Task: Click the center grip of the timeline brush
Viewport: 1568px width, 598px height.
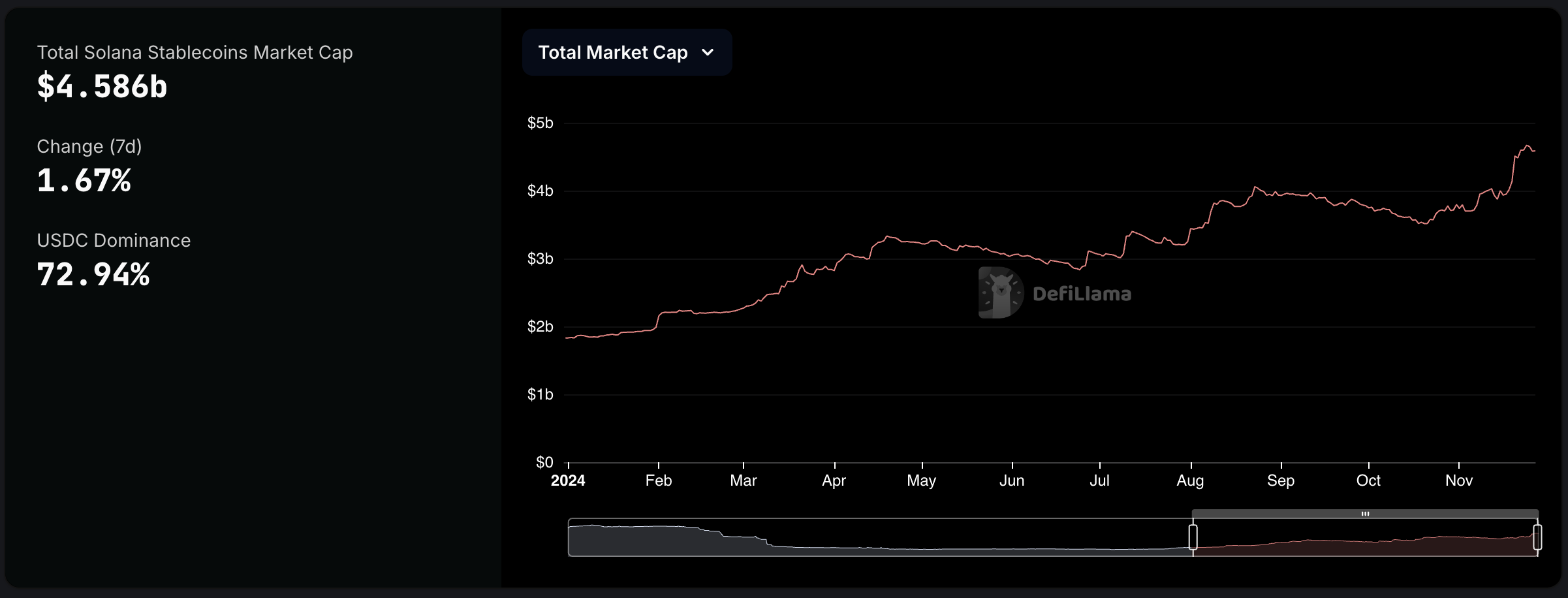Action: 1365,514
